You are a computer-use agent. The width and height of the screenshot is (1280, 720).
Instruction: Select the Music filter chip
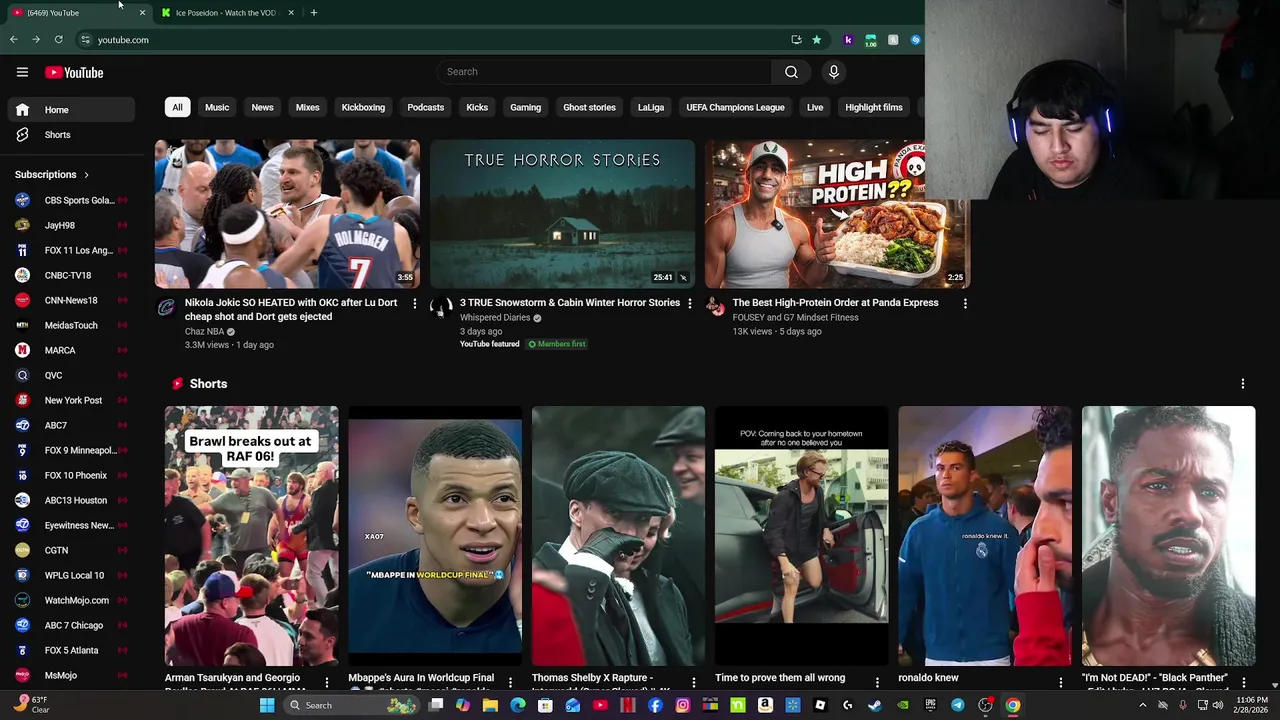217,107
